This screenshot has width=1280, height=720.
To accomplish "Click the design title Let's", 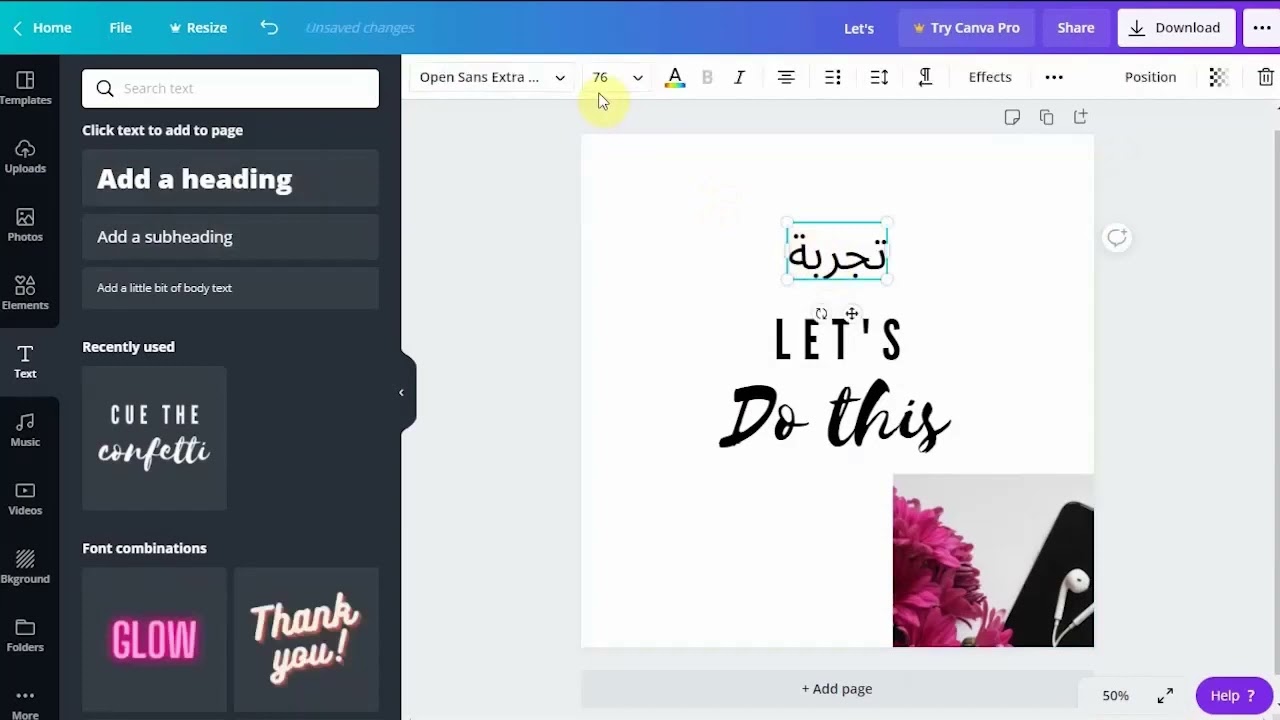I will (x=859, y=28).
